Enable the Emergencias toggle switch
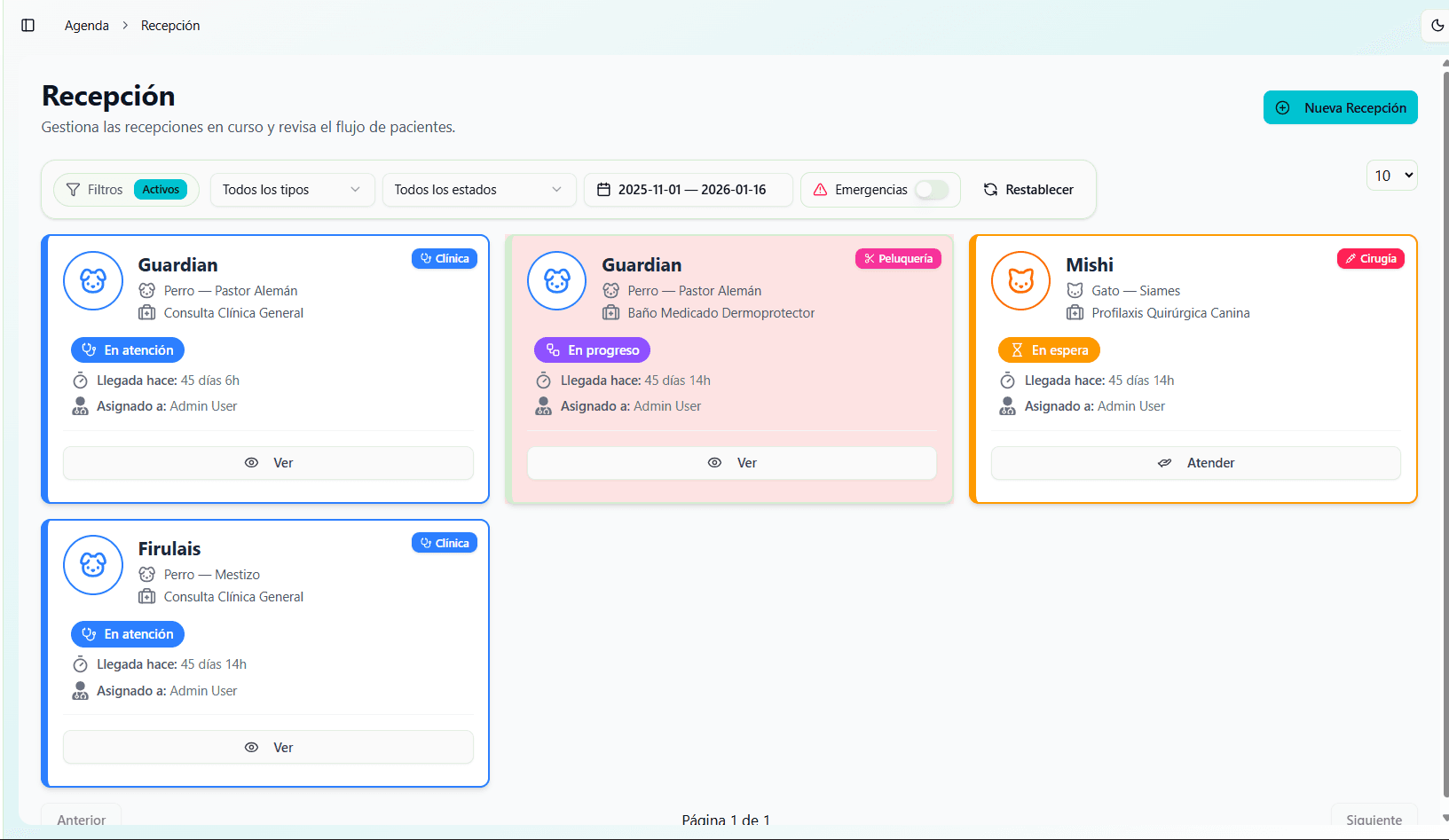Screen dimensions: 1449x840 coord(932,190)
